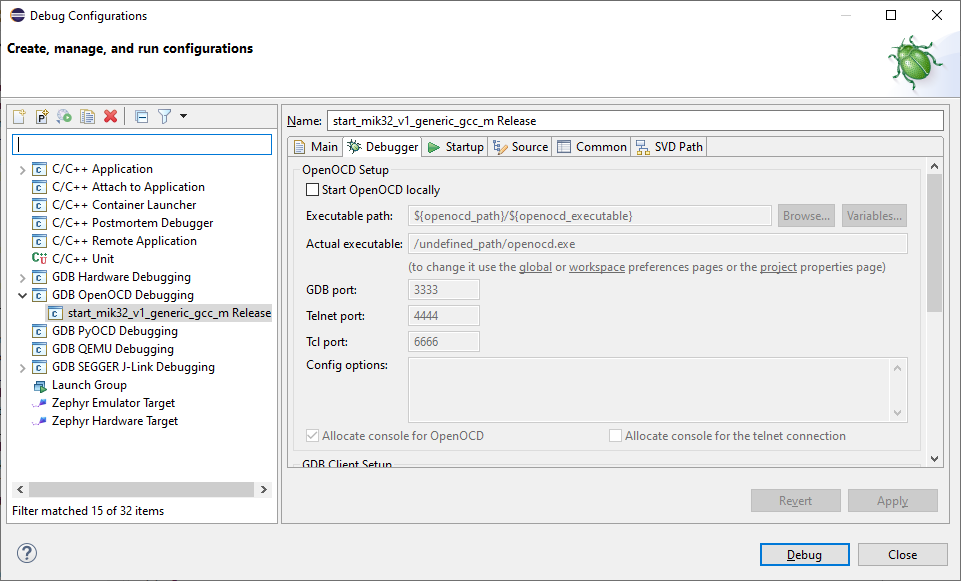Check Allocate console for the telnet connection
The height and width of the screenshot is (581, 961).
point(616,436)
